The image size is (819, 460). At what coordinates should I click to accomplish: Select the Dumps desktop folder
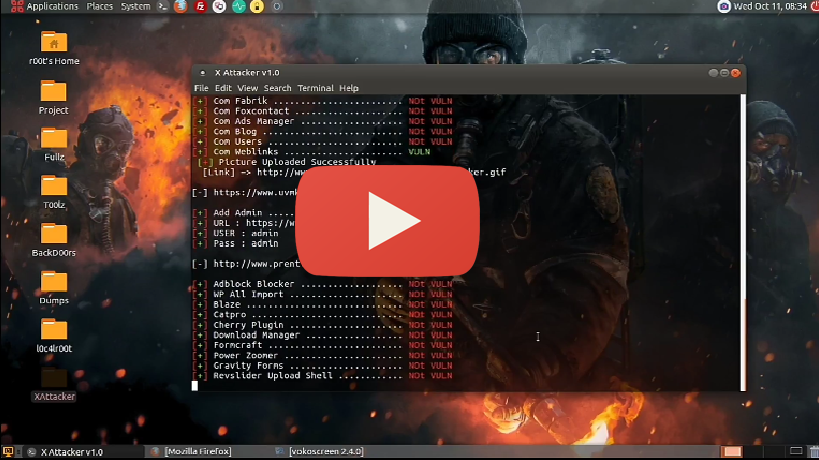pos(54,288)
